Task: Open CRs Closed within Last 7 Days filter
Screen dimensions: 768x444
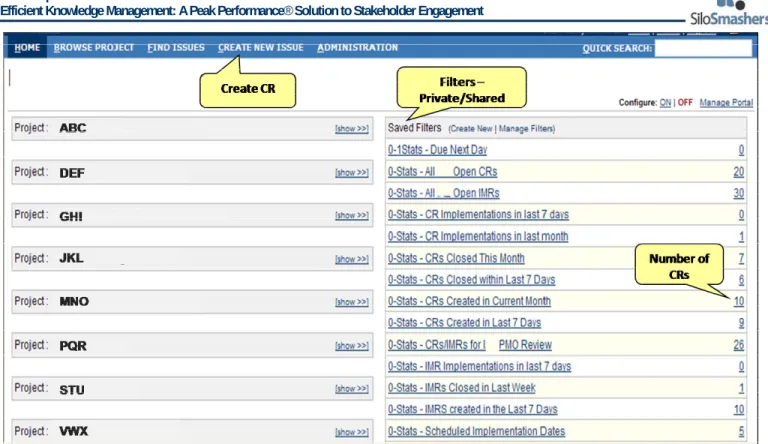Action: point(471,279)
